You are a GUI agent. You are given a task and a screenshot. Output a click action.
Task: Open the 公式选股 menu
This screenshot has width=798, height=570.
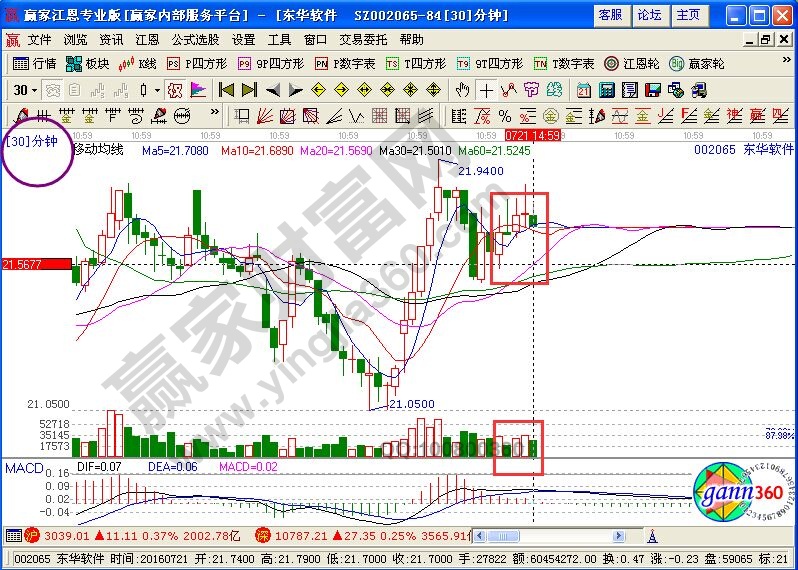click(x=195, y=39)
